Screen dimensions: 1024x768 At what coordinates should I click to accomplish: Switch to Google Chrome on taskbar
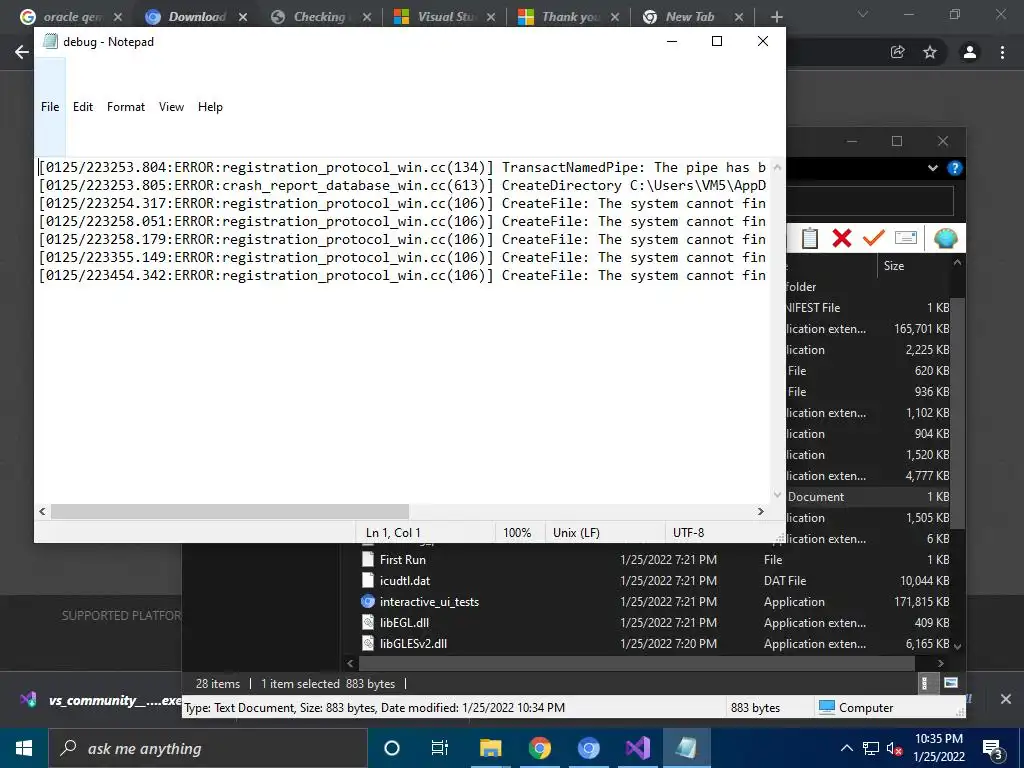(539, 748)
